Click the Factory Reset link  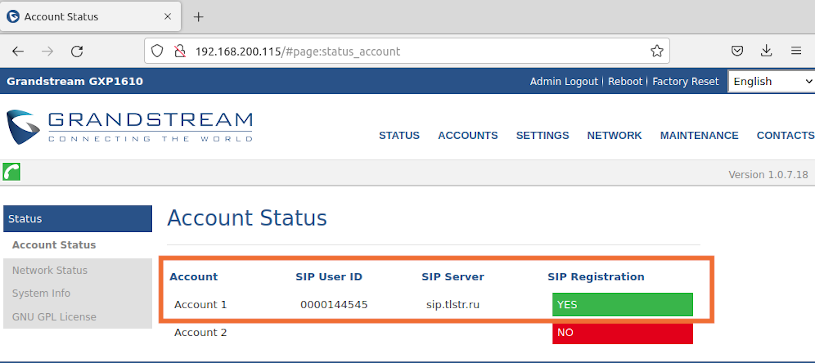coord(686,82)
